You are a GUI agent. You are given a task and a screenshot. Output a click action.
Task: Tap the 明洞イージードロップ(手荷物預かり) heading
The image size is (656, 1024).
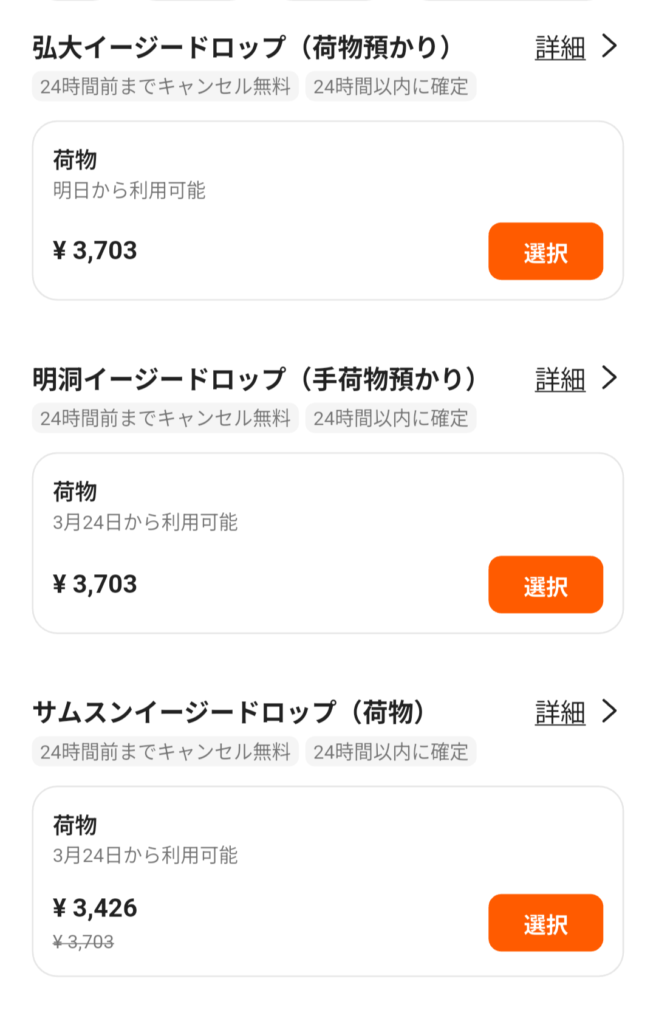[256, 380]
